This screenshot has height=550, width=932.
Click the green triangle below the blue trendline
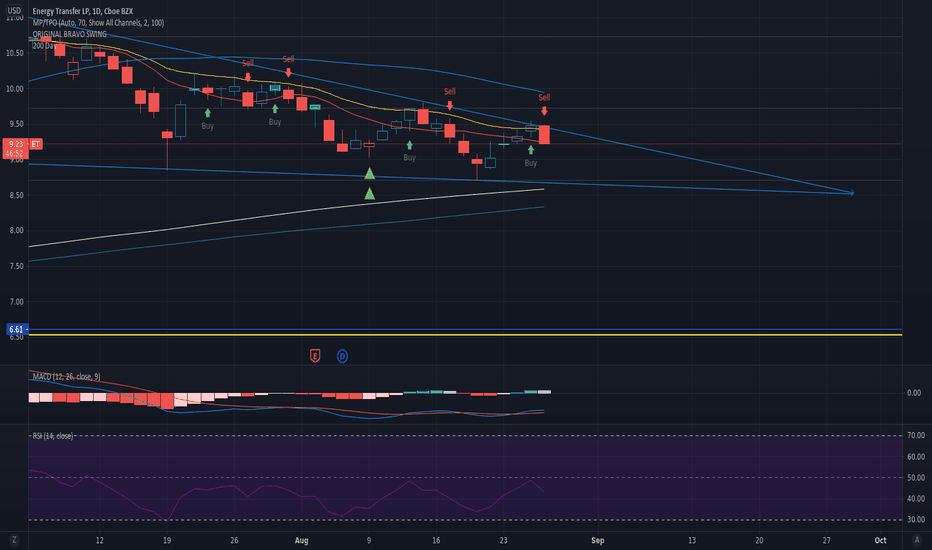(x=369, y=193)
